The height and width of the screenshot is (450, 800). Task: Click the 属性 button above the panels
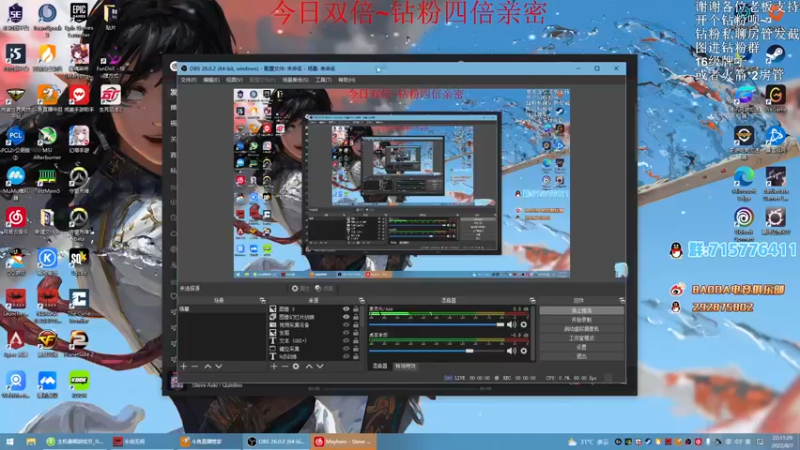tap(301, 288)
